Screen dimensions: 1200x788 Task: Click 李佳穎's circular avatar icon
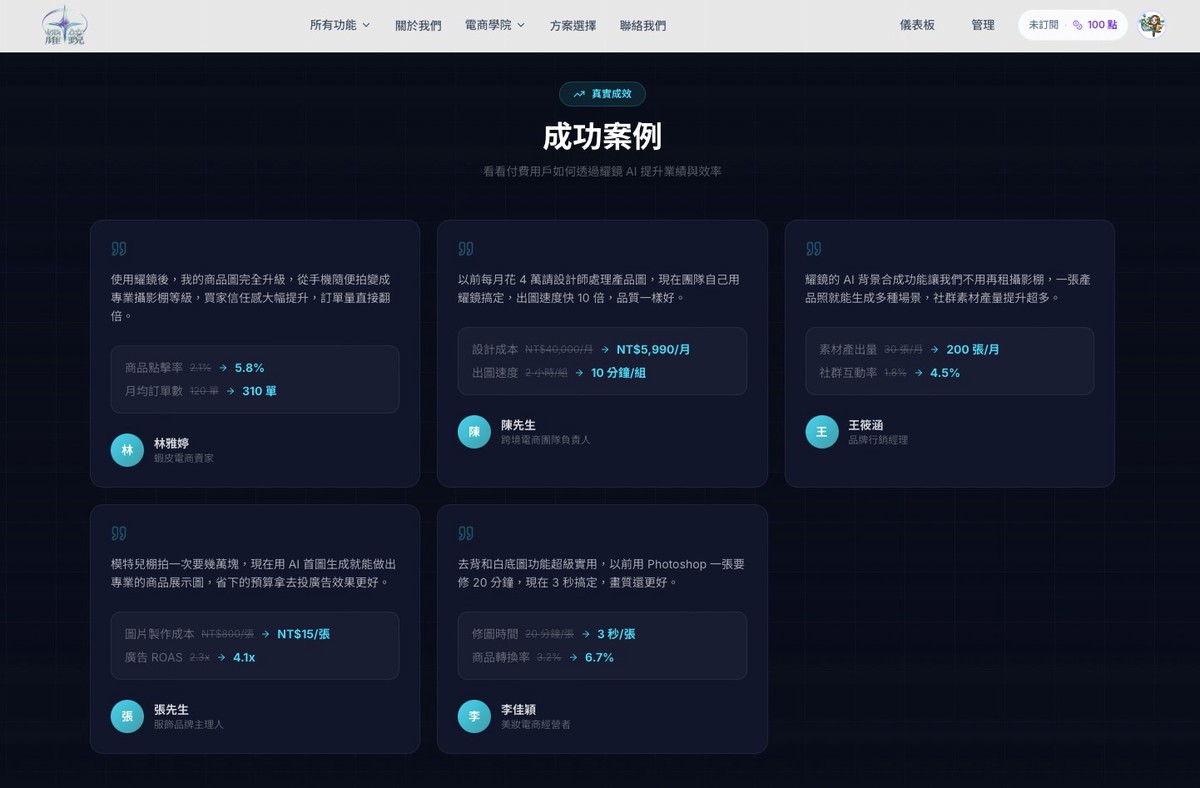coord(474,716)
